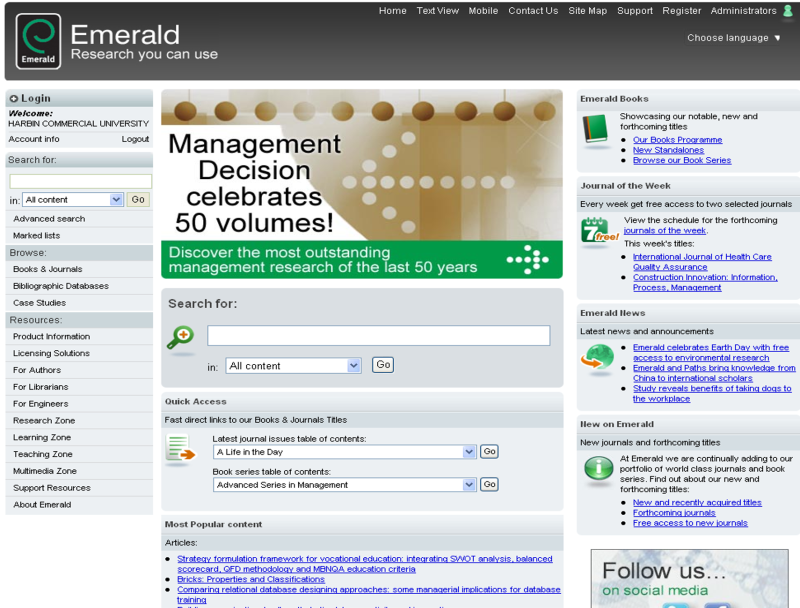
Task: Click Text View in the top navigation
Action: pyautogui.click(x=437, y=11)
